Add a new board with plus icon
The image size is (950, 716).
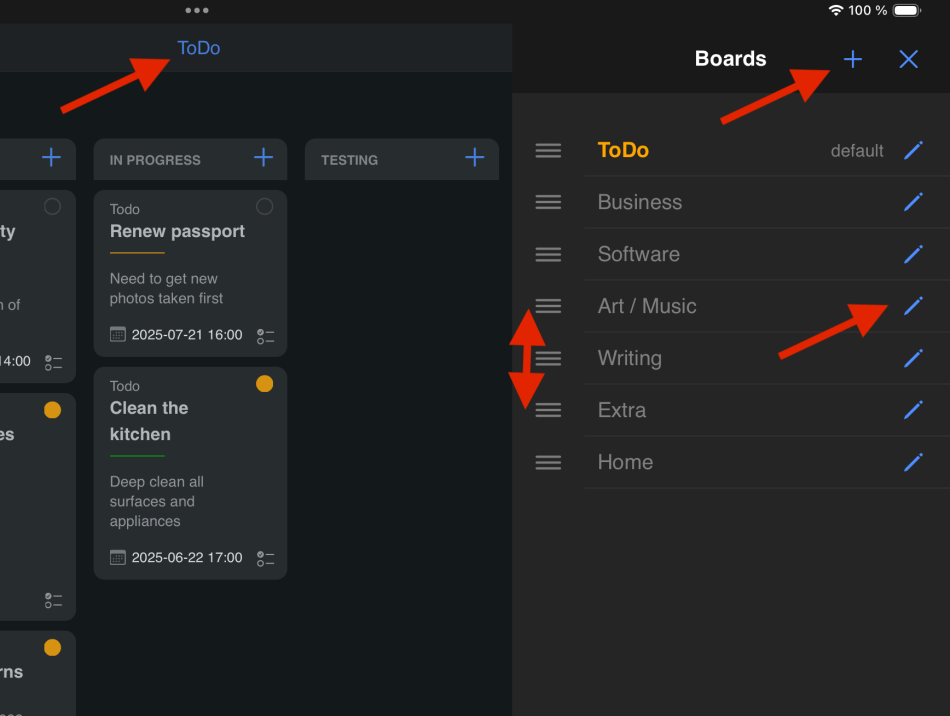tap(852, 60)
